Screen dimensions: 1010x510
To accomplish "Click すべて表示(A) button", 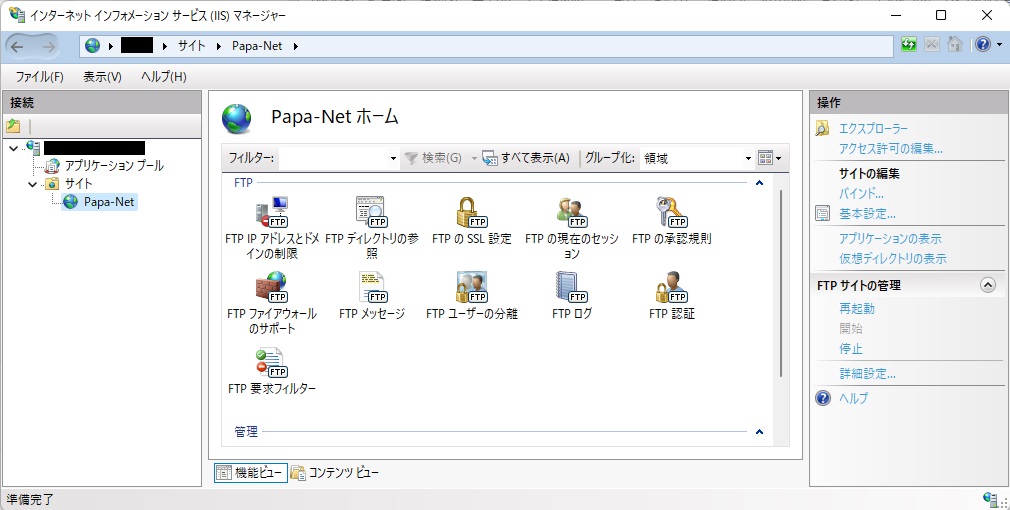I will (x=526, y=158).
